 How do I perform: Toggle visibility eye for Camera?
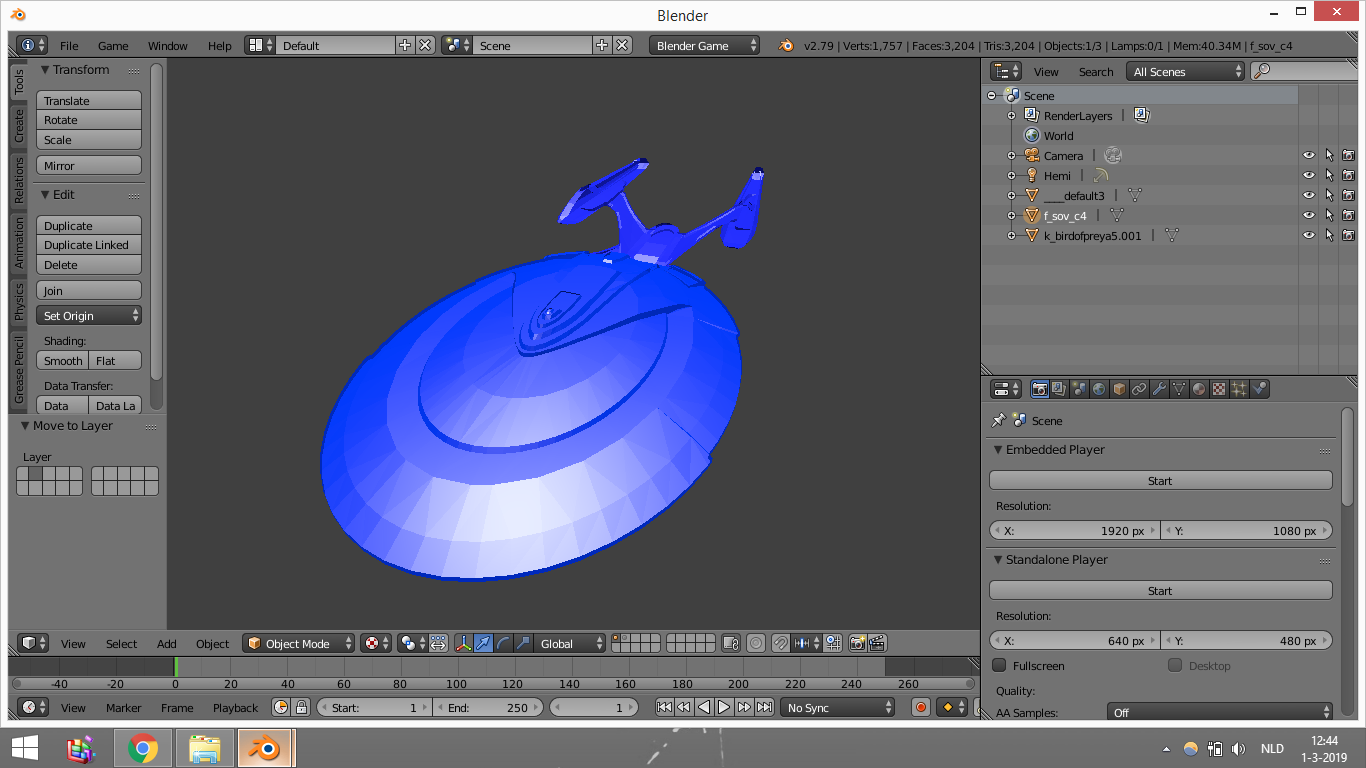pos(1308,155)
